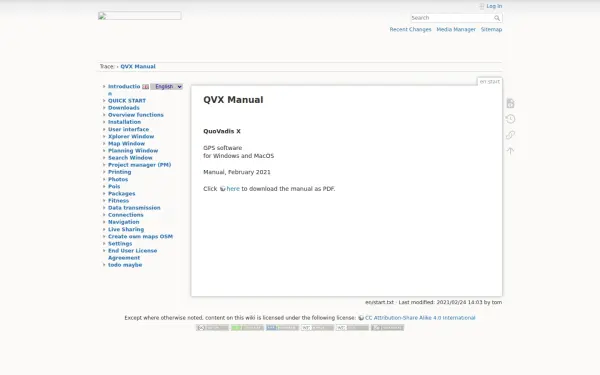Open Navigation in sidebar

coord(124,222)
